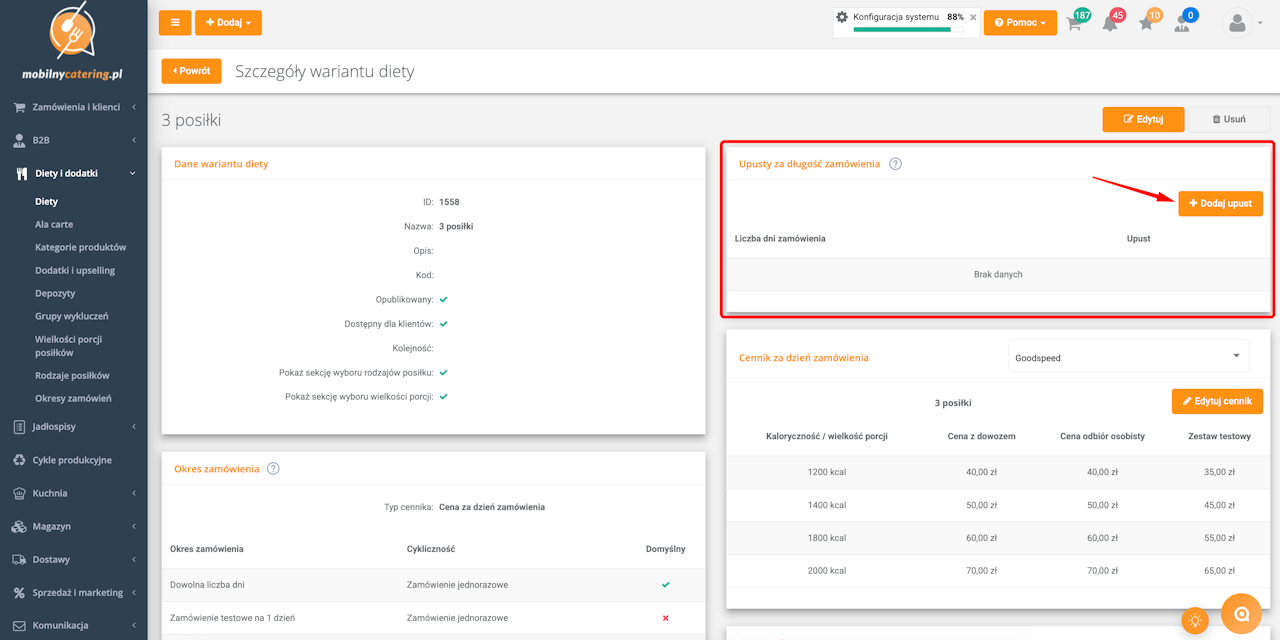The width and height of the screenshot is (1280, 640).
Task: Open the user avatar profile menu
Action: click(x=1238, y=22)
